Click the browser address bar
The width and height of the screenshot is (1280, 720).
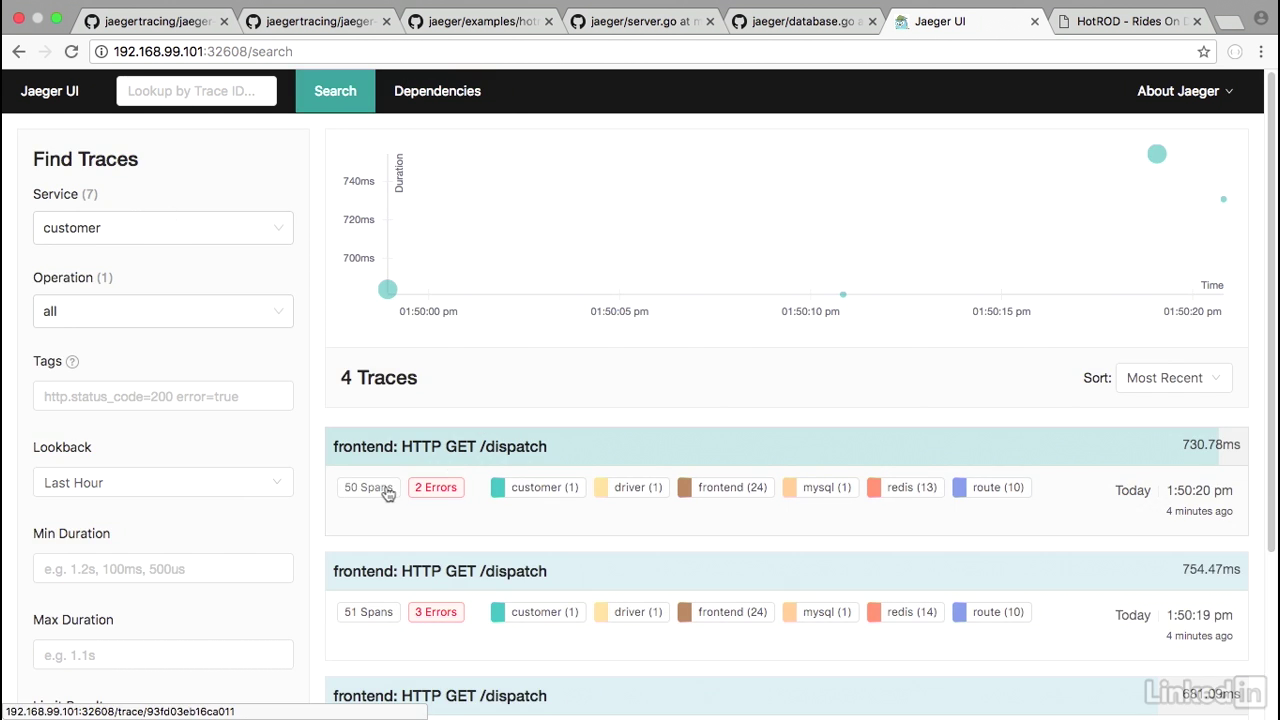click(x=640, y=52)
